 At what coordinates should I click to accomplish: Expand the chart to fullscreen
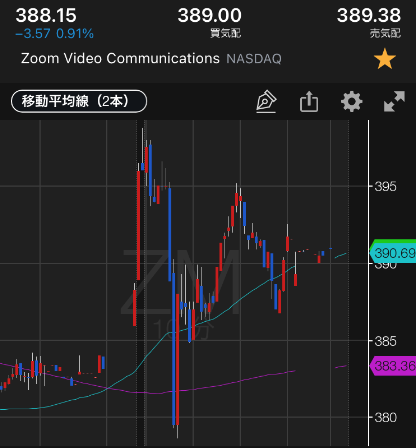tap(394, 101)
